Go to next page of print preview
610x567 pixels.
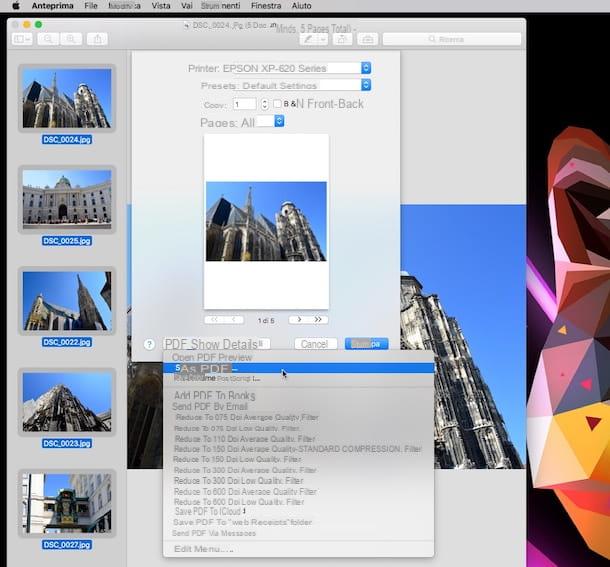tap(299, 319)
